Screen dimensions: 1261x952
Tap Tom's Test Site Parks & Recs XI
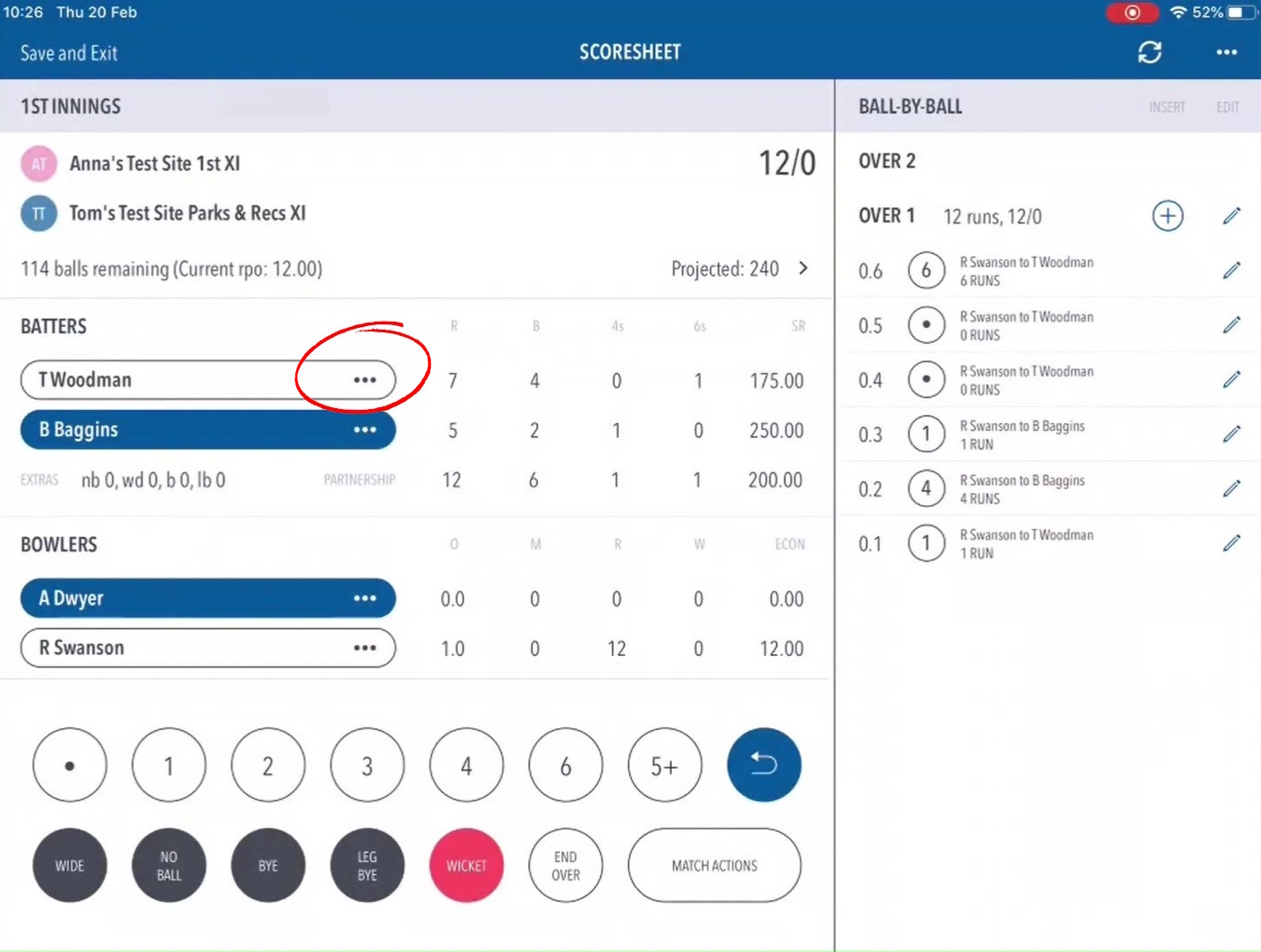tap(188, 213)
